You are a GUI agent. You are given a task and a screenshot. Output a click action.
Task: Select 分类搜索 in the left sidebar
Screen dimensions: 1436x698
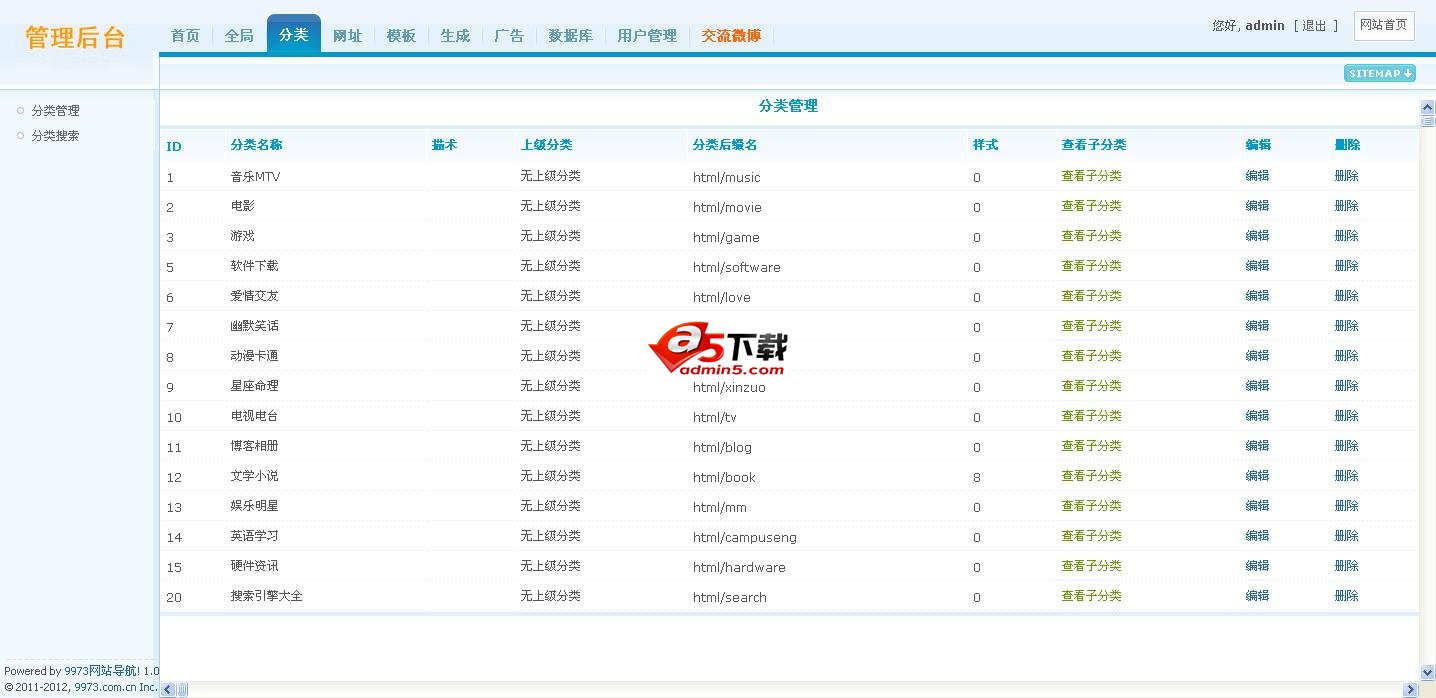(55, 136)
